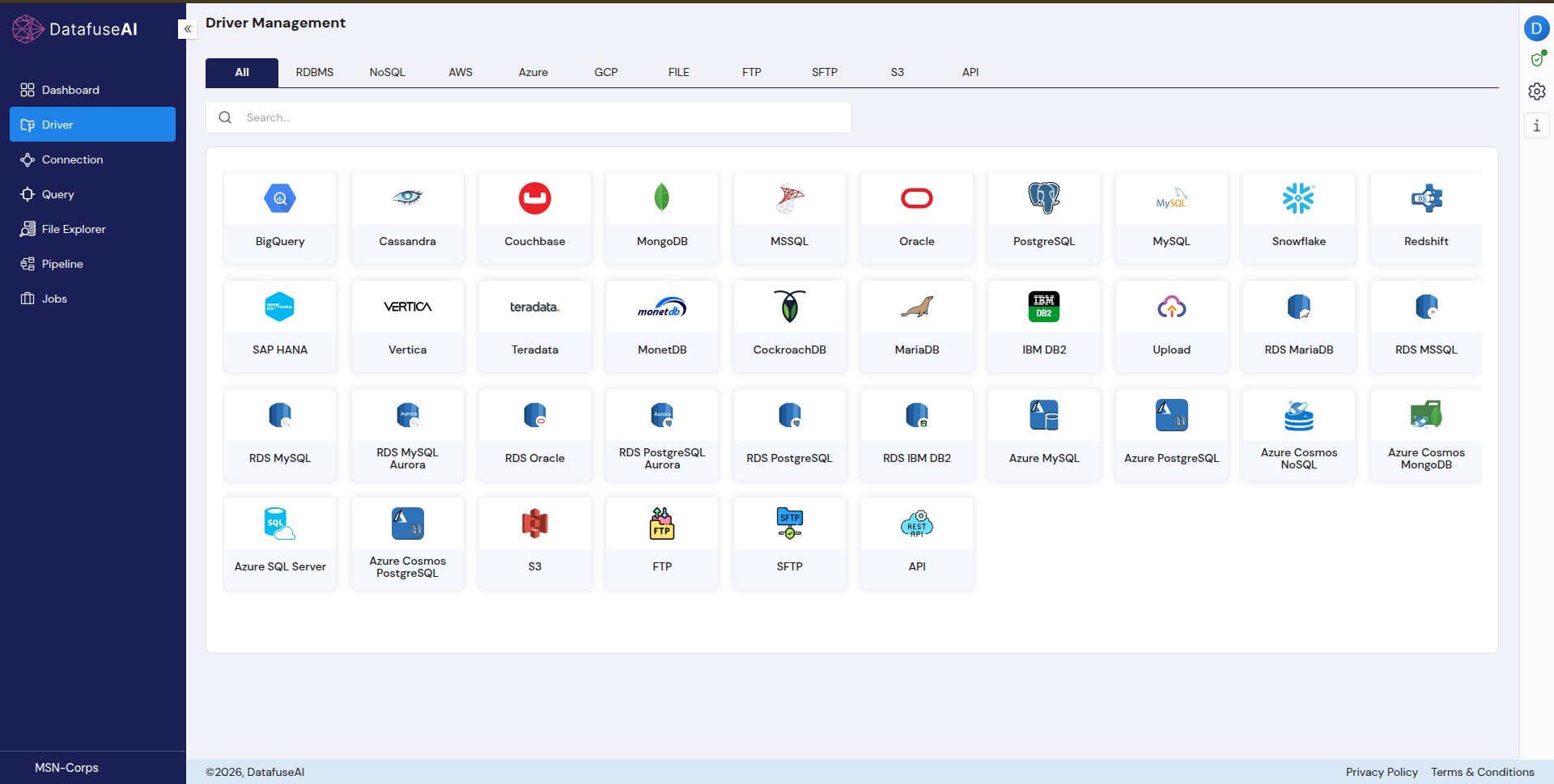Switch to the GCP tab
The width and height of the screenshot is (1554, 784).
(x=606, y=72)
